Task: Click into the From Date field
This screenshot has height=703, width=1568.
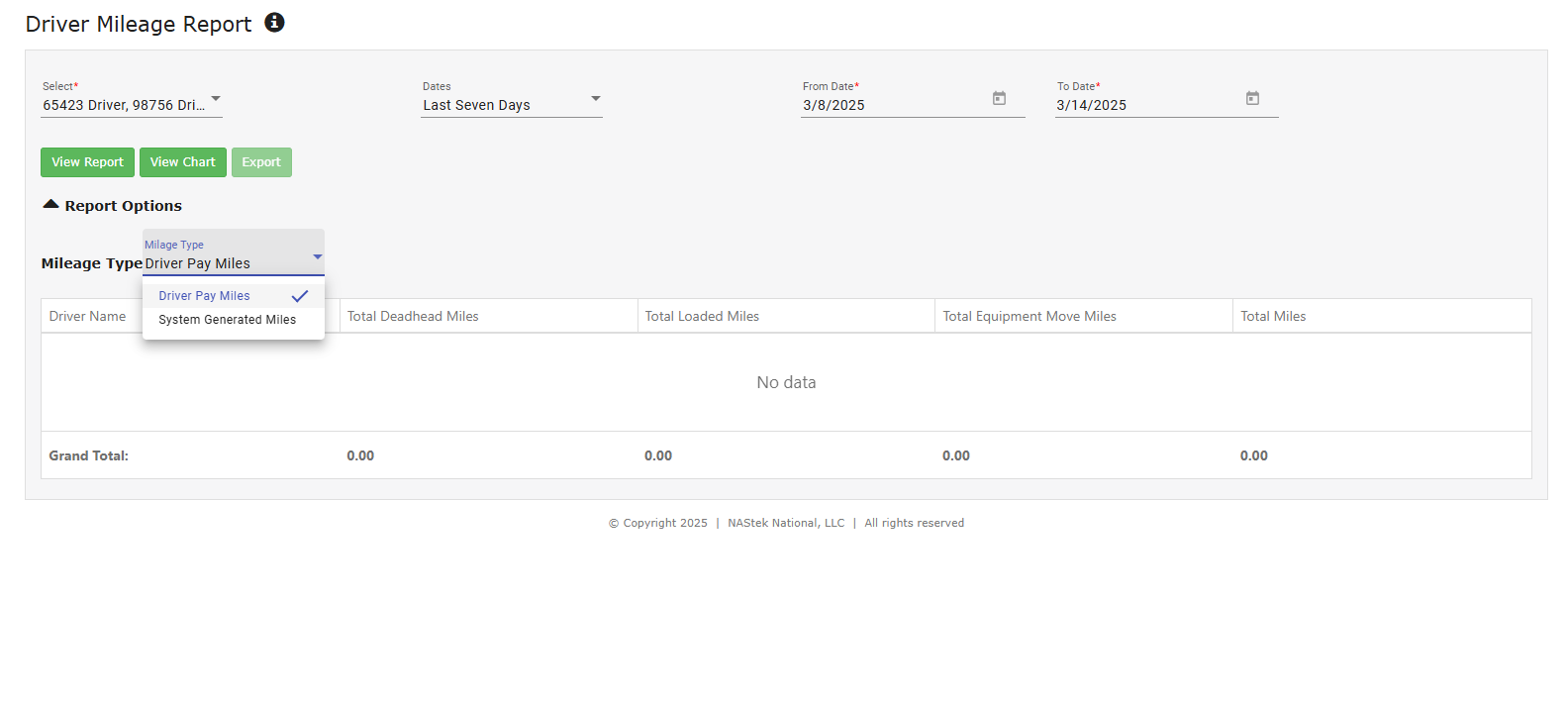Action: click(x=891, y=105)
